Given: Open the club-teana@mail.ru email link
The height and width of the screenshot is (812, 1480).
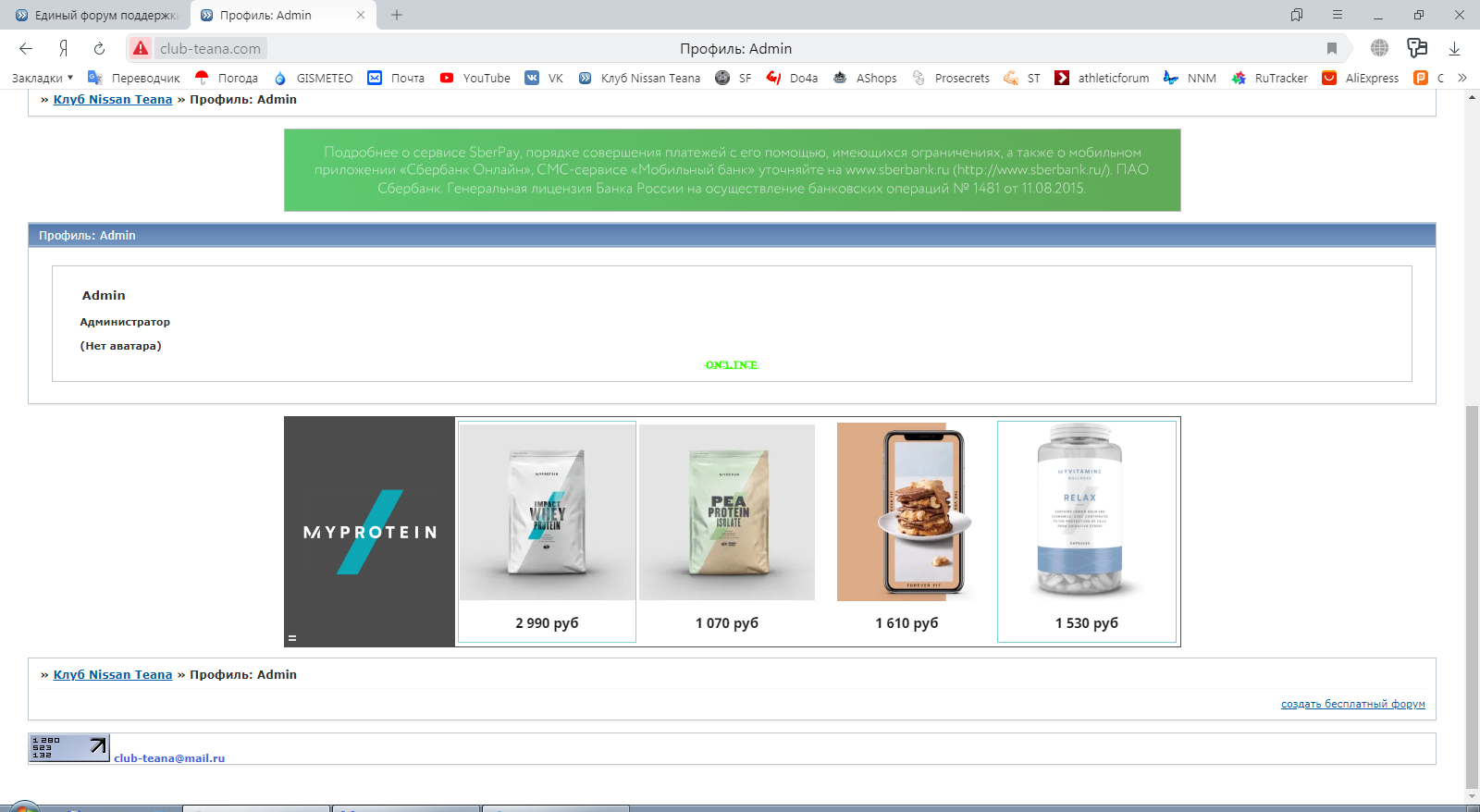Looking at the screenshot, I should pyautogui.click(x=169, y=758).
